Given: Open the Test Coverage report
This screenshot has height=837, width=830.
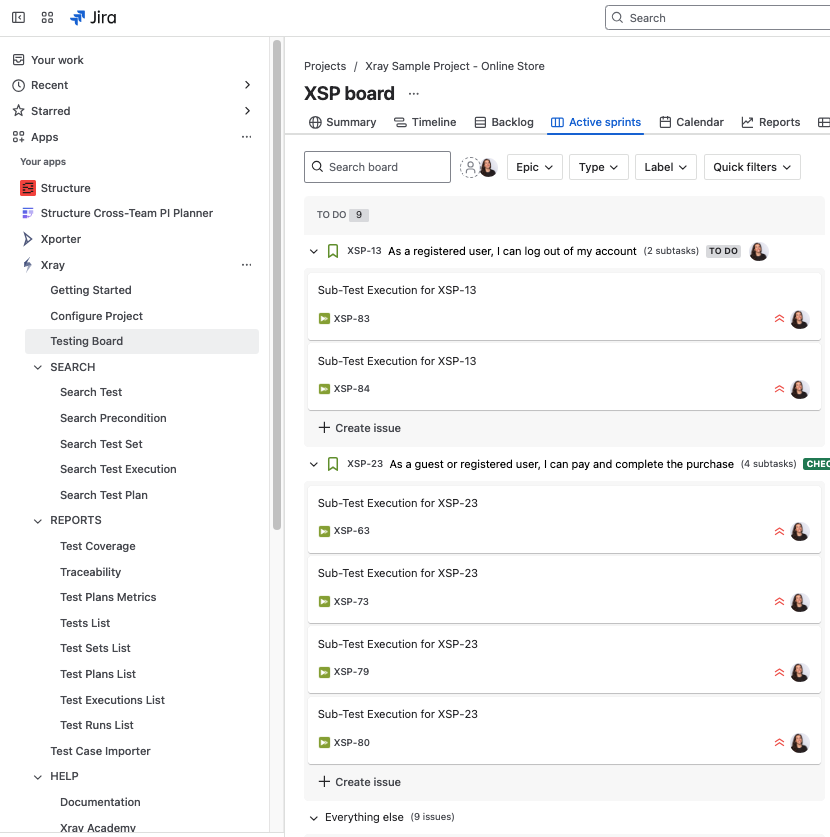Looking at the screenshot, I should tap(98, 546).
